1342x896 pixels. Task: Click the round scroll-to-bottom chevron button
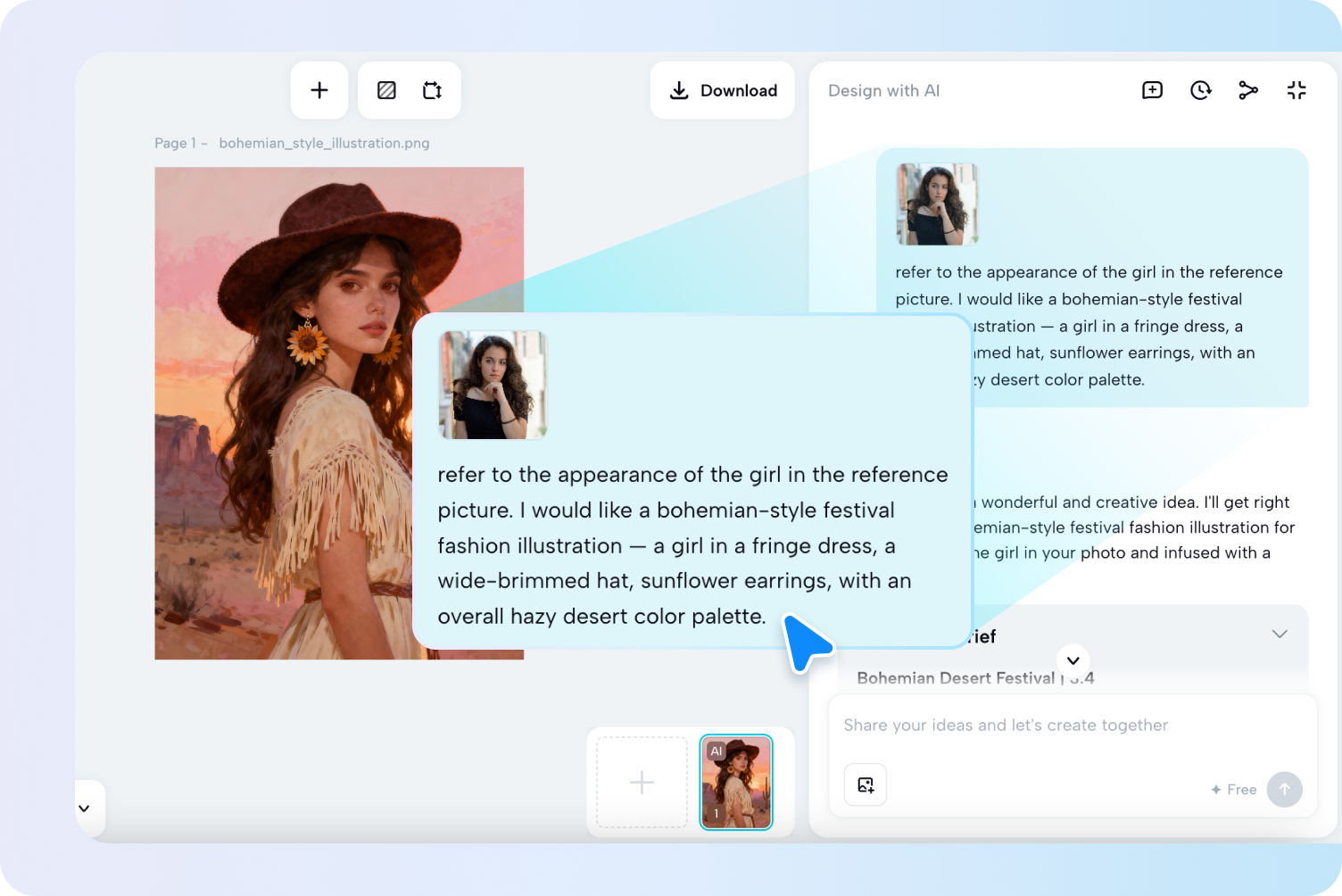pyautogui.click(x=1073, y=660)
